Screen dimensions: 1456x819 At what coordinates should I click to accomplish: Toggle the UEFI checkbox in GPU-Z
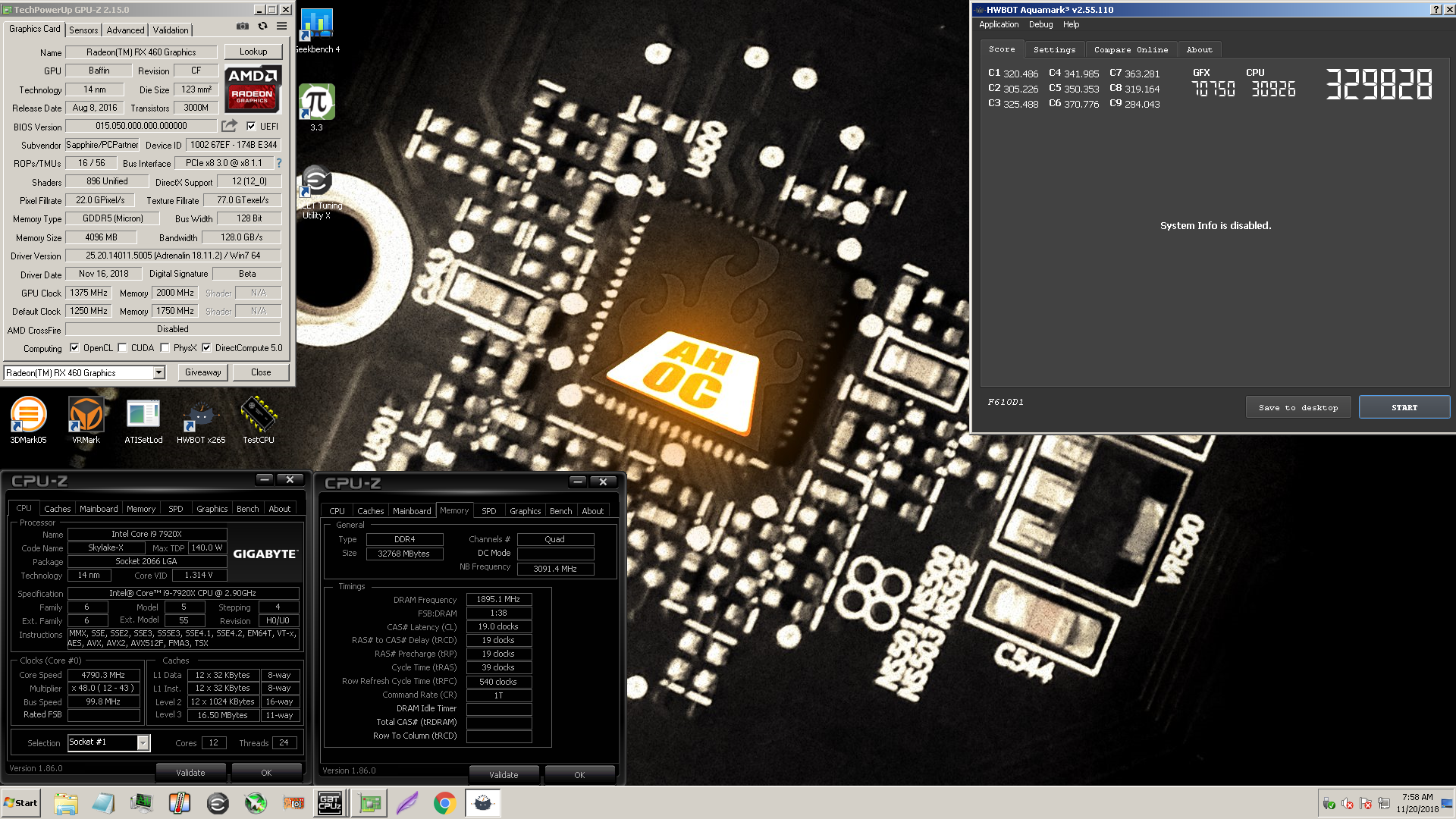click(x=251, y=127)
